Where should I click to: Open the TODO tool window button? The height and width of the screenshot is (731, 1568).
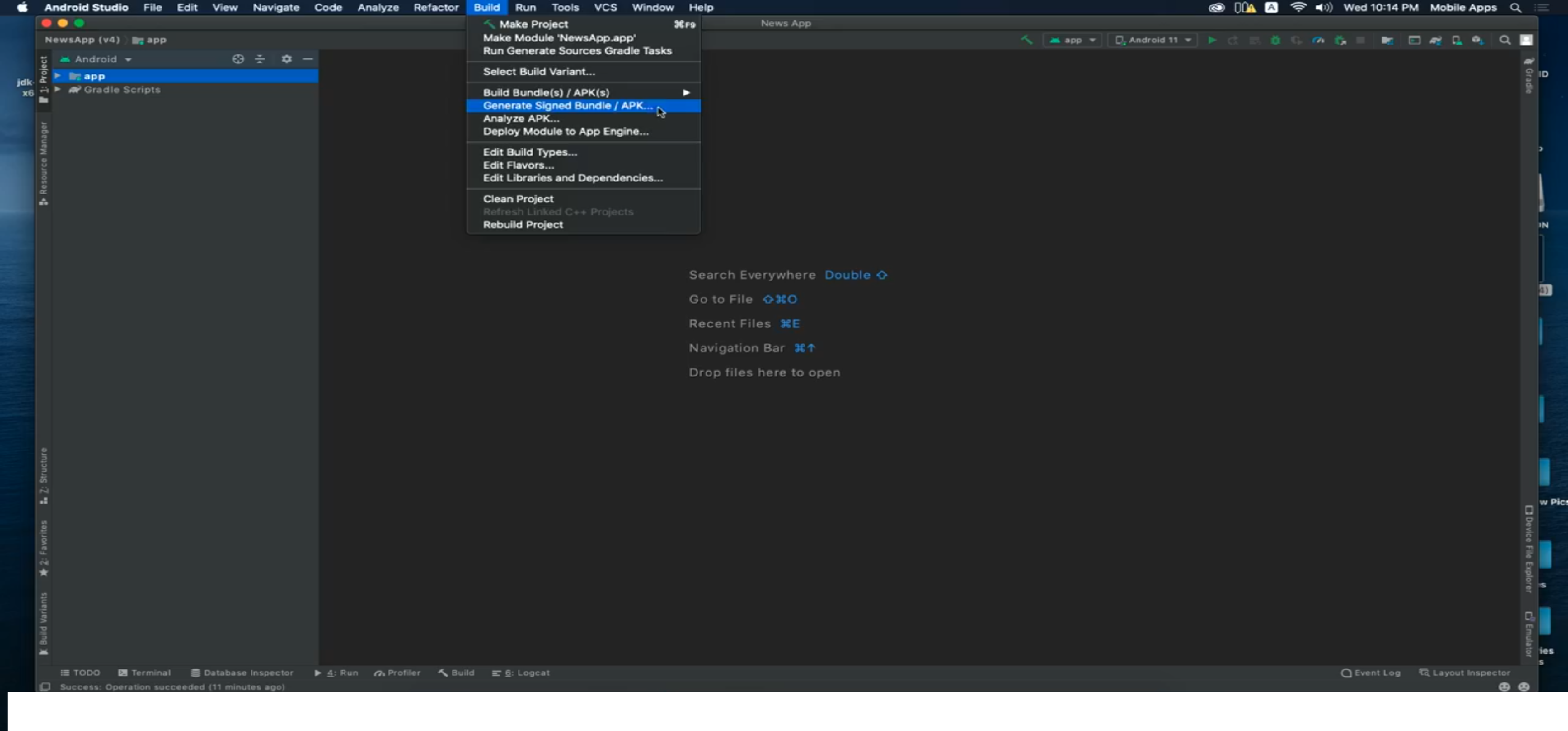tap(80, 672)
